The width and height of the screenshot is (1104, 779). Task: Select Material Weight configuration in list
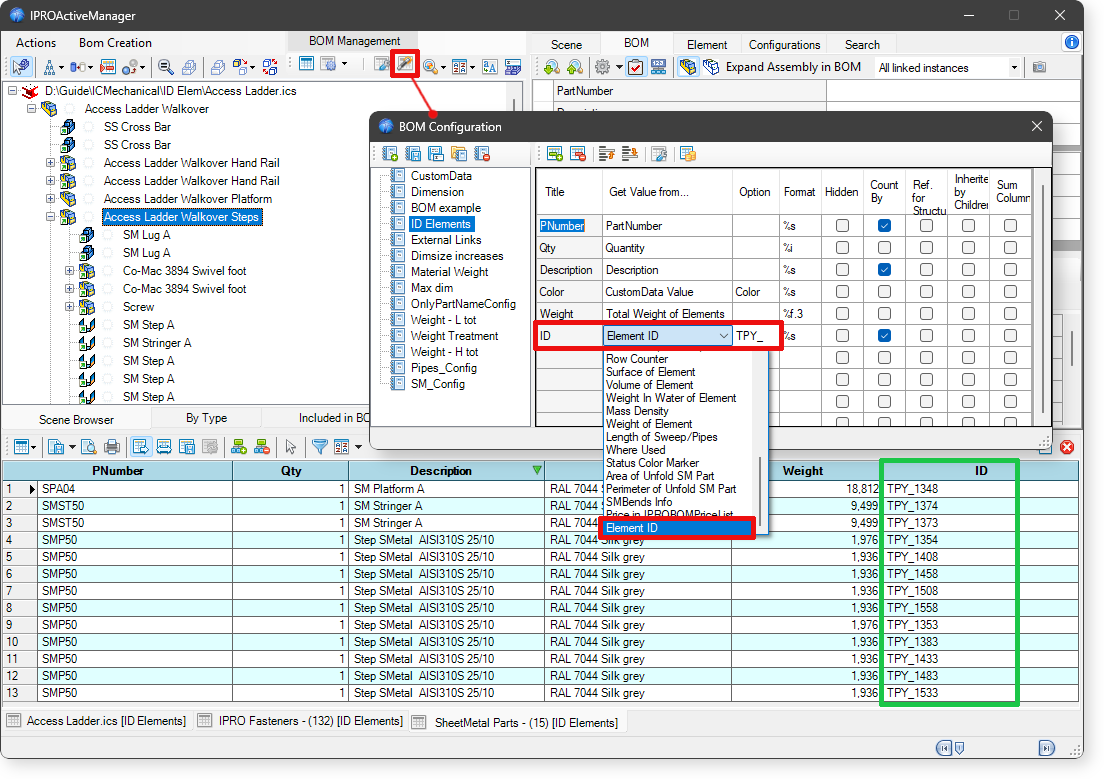pyautogui.click(x=449, y=272)
